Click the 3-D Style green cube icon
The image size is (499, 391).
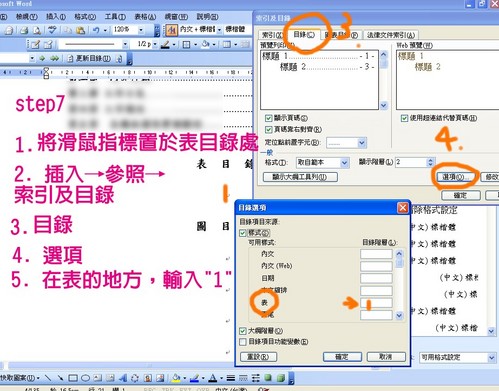[281, 378]
